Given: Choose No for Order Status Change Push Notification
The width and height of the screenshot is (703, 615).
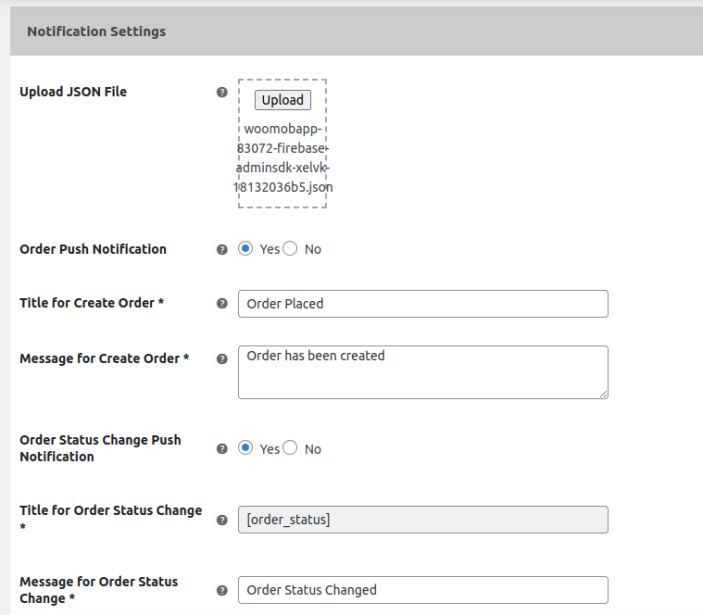Looking at the screenshot, I should coord(291,449).
